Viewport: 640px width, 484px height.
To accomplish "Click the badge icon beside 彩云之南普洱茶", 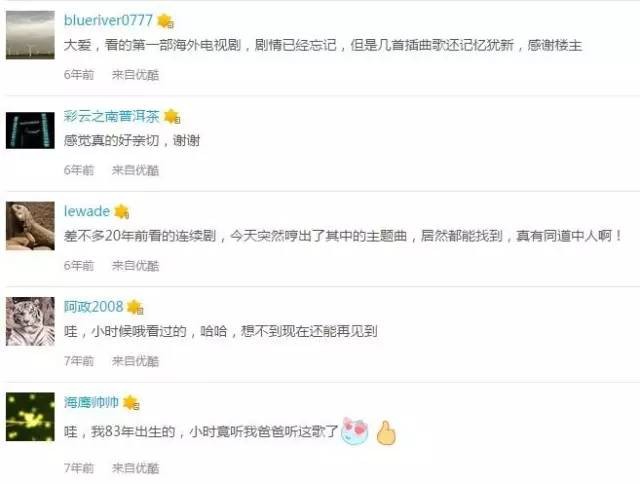I will [x=172, y=117].
